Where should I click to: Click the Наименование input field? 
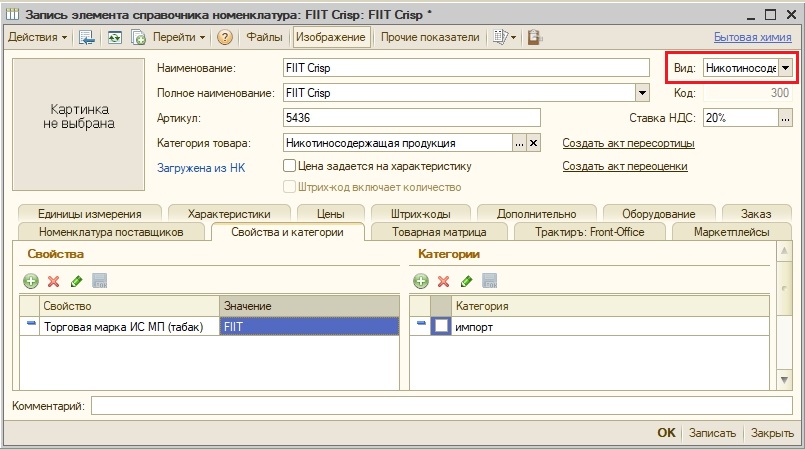tap(466, 68)
